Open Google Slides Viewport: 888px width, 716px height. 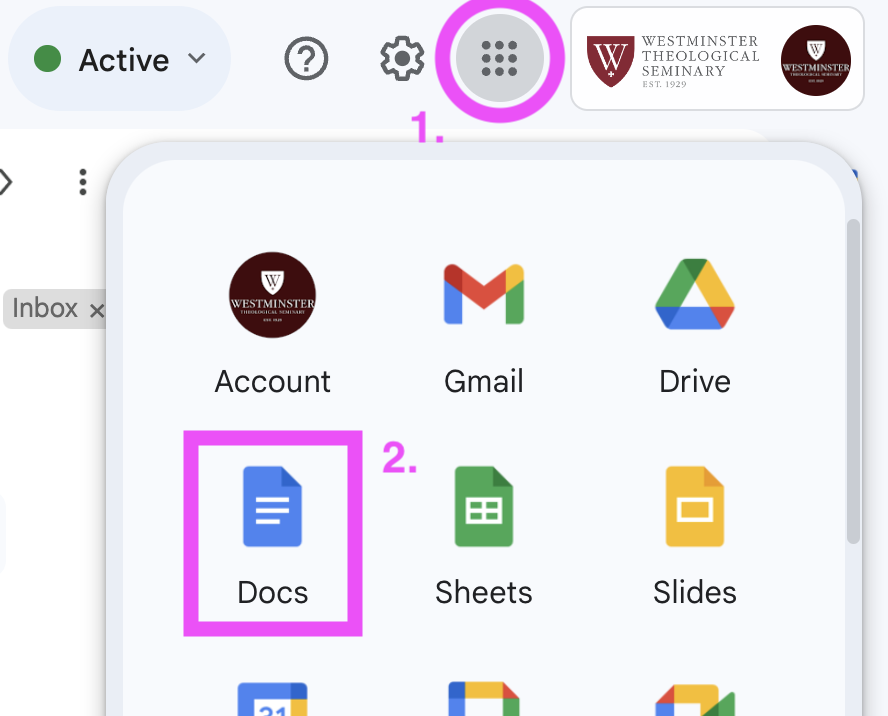[x=694, y=506]
